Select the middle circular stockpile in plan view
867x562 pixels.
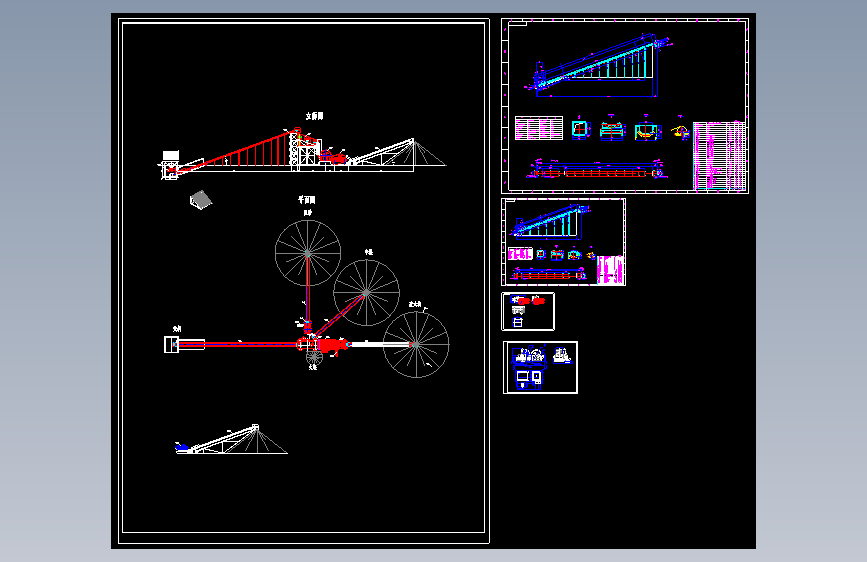pos(366,293)
